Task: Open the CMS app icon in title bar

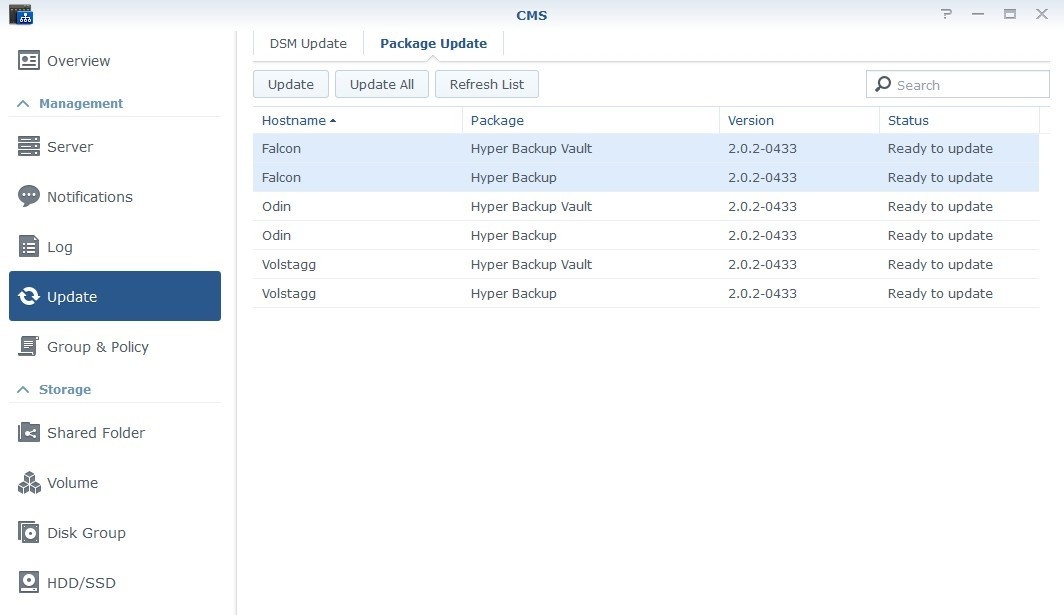Action: (x=21, y=14)
